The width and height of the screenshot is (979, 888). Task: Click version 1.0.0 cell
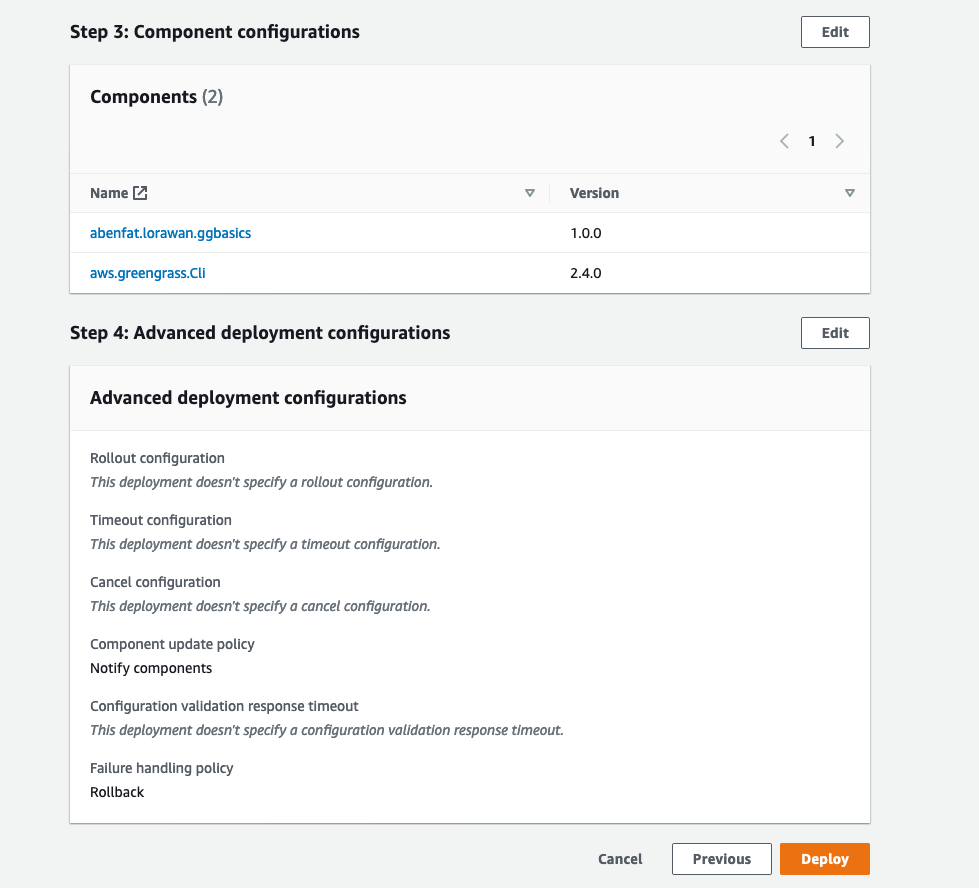click(585, 233)
